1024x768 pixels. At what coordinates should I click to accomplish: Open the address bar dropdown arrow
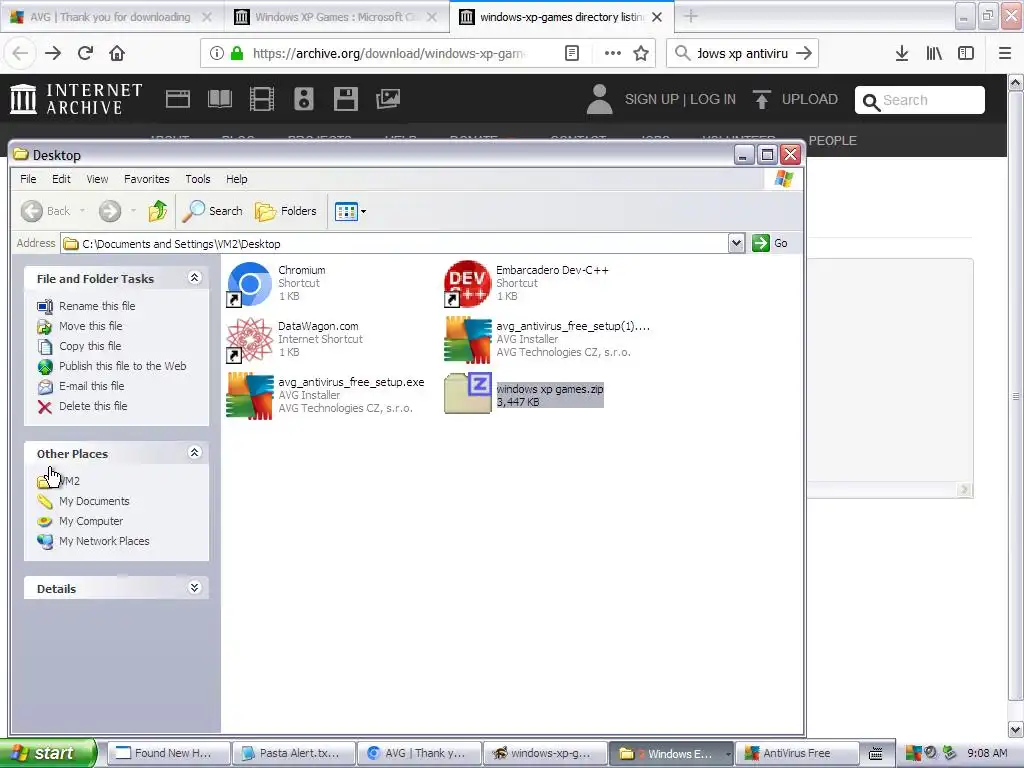tap(736, 244)
